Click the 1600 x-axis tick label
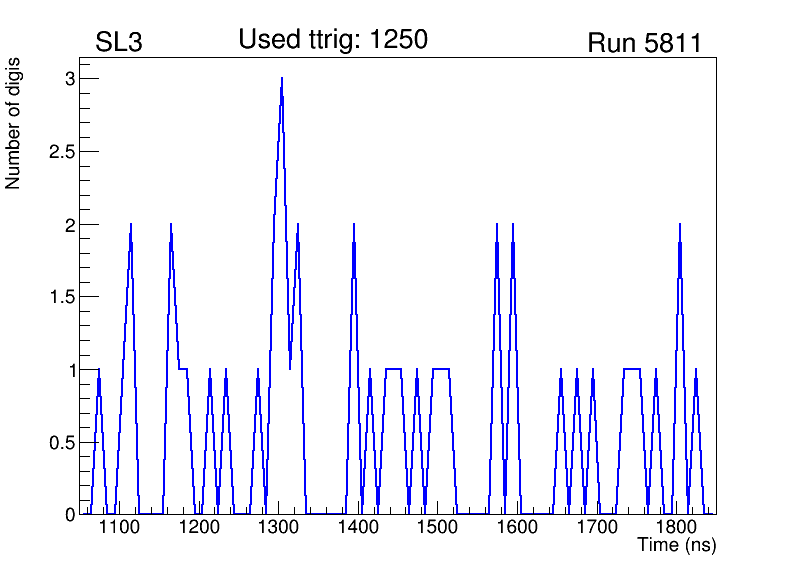 click(517, 527)
